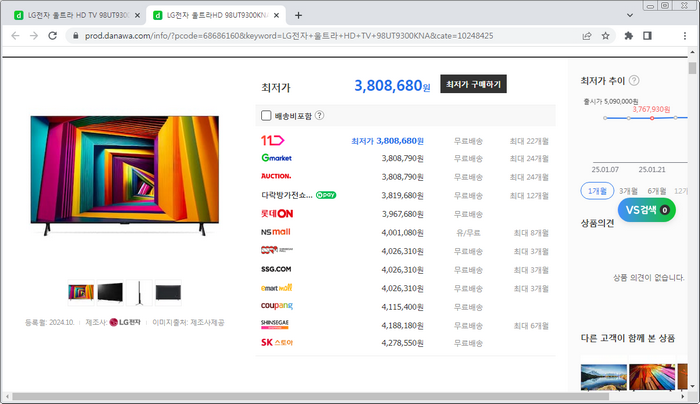This screenshot has height=404, width=700.
Task: Click the 최대 24개월 text in Gmarket row
Action: [x=529, y=158]
